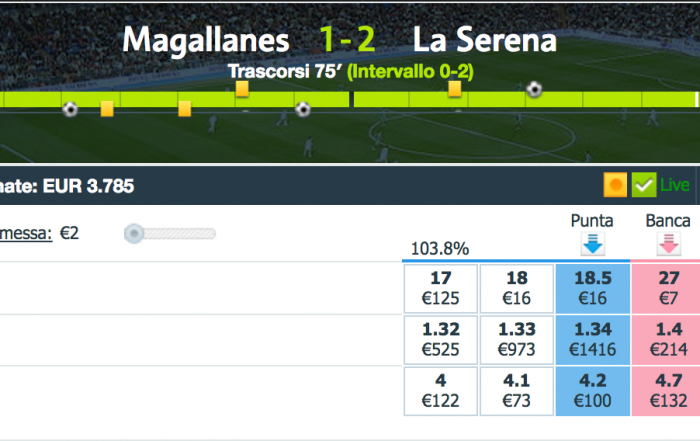Click the pink down arrow under Banca

point(669,244)
